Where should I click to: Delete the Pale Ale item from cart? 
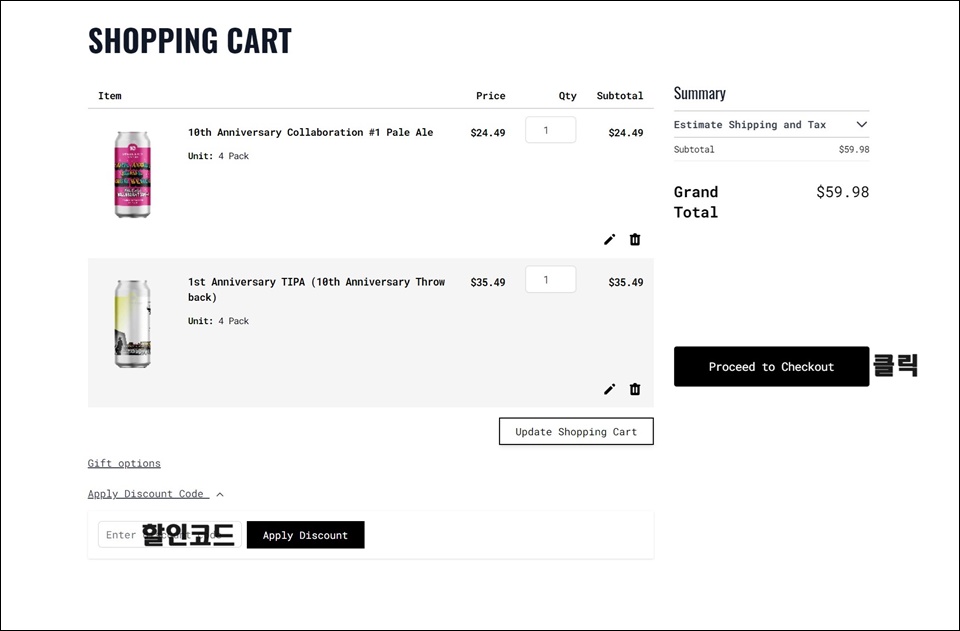(635, 239)
